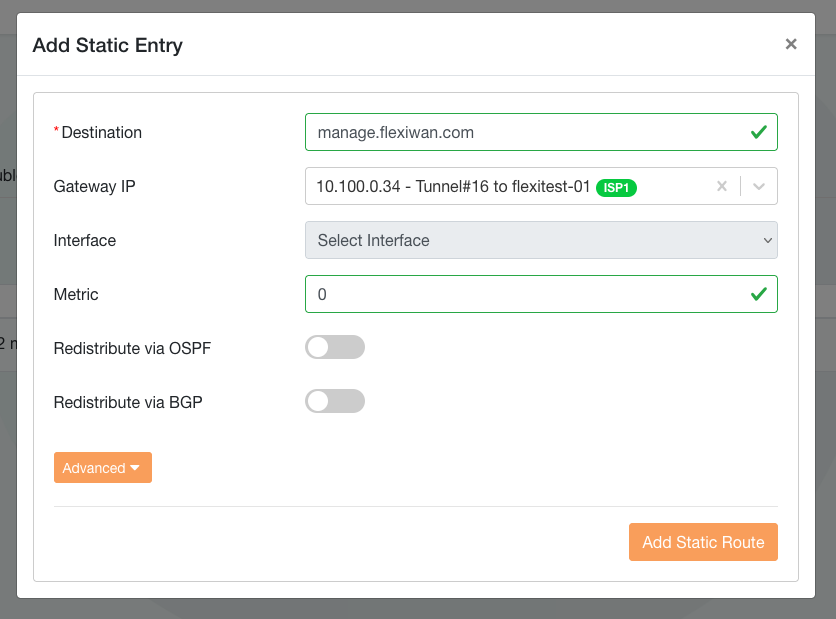The width and height of the screenshot is (836, 619).
Task: Close the Add Static Entry dialog
Action: 791,44
